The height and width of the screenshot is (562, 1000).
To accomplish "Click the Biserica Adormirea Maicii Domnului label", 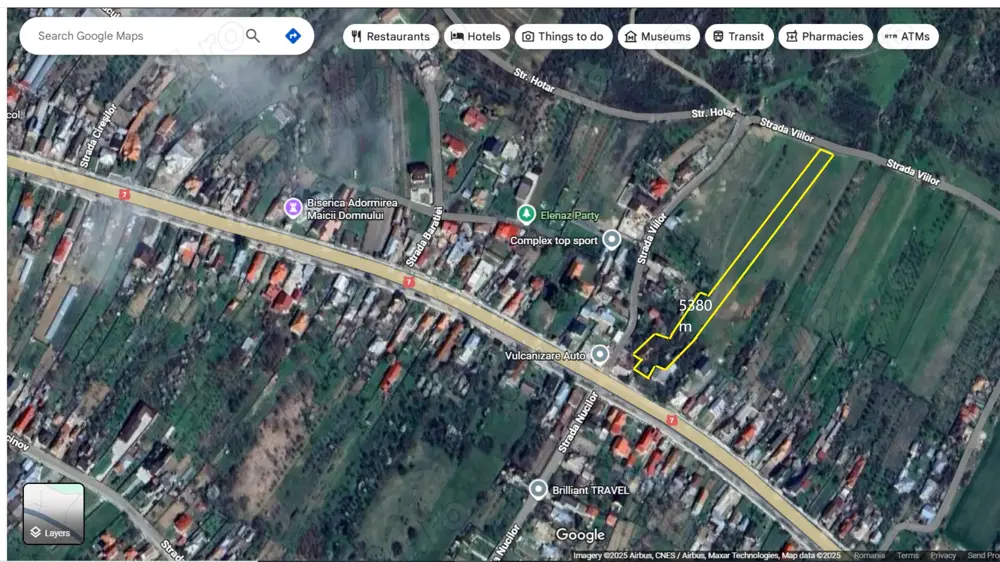I will (x=352, y=209).
